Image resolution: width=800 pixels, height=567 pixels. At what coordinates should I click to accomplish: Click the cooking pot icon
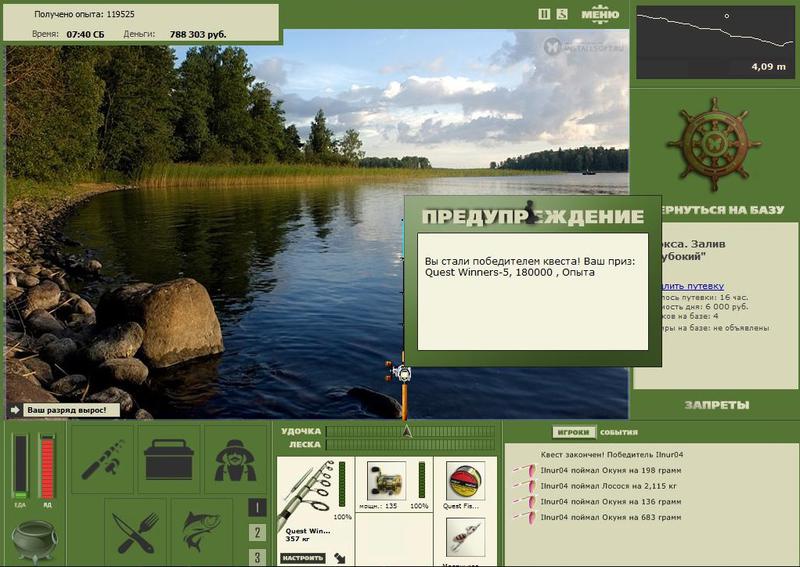34,541
